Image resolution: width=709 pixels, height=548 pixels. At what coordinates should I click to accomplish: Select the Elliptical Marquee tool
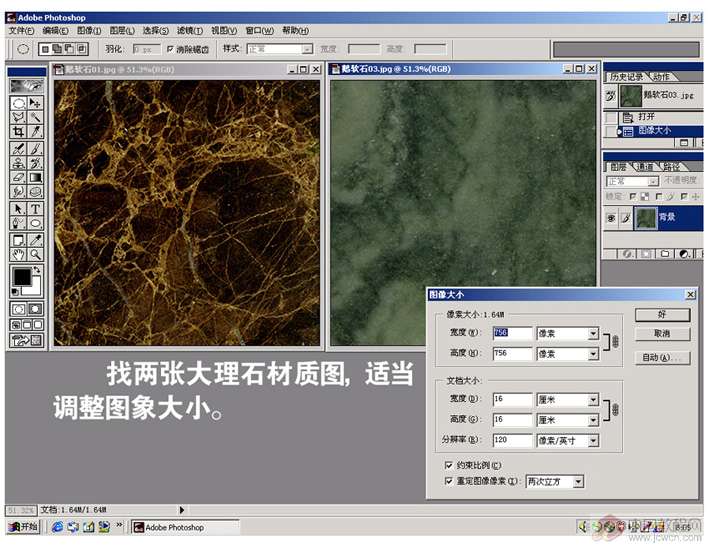coord(19,104)
